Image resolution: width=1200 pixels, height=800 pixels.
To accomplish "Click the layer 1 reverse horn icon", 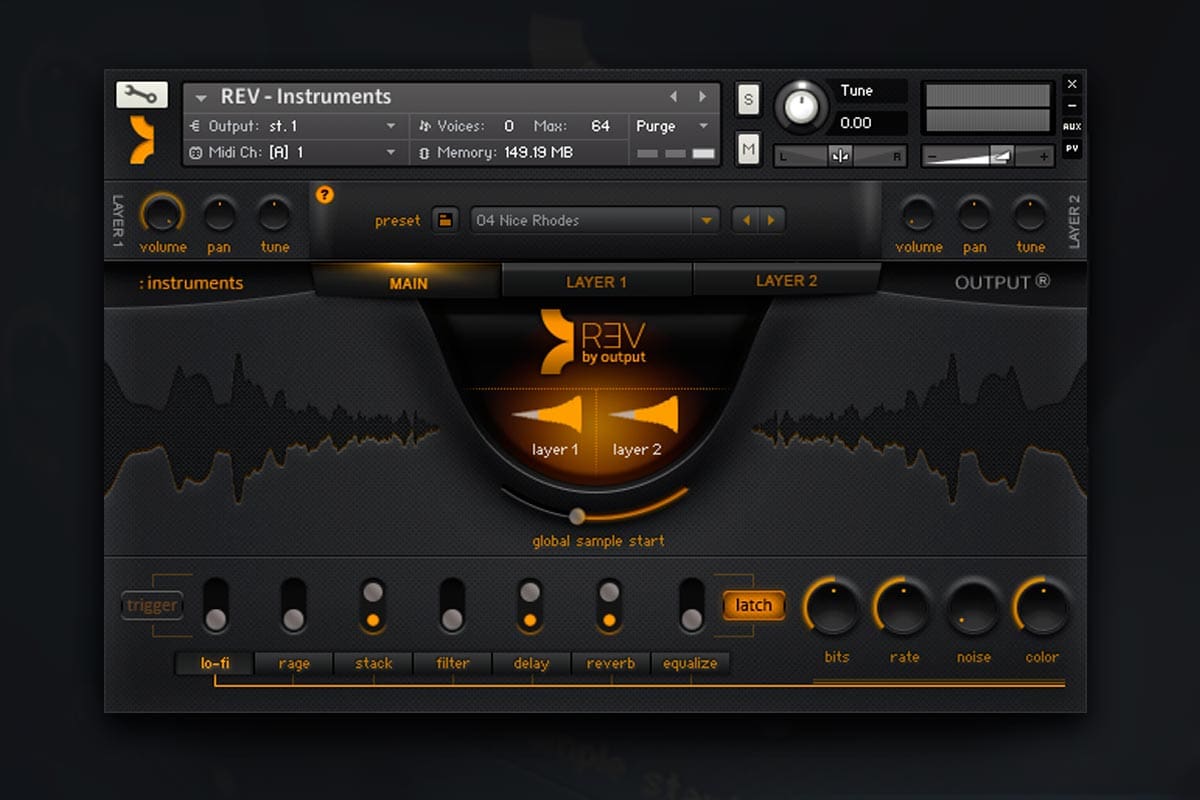I will [x=547, y=415].
